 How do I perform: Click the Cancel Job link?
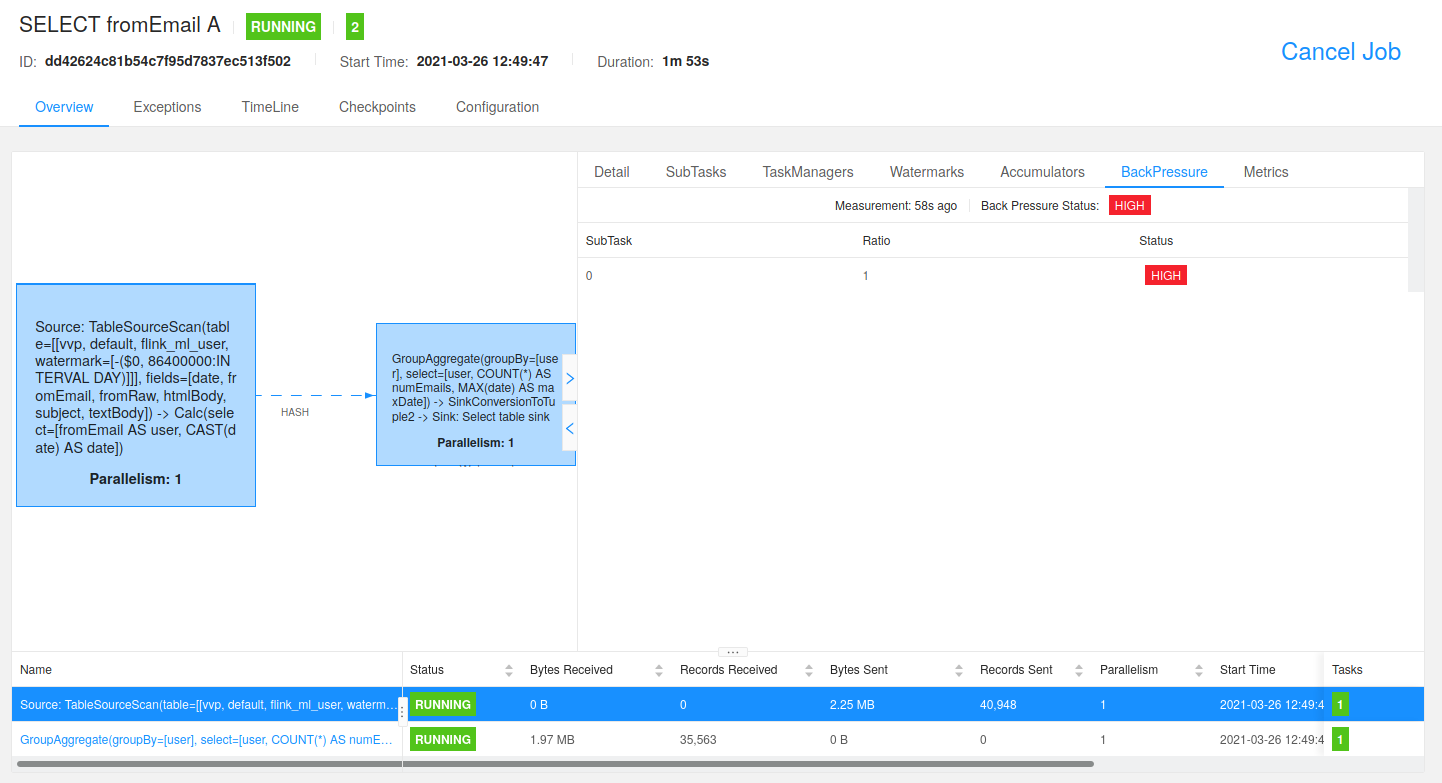(1340, 51)
